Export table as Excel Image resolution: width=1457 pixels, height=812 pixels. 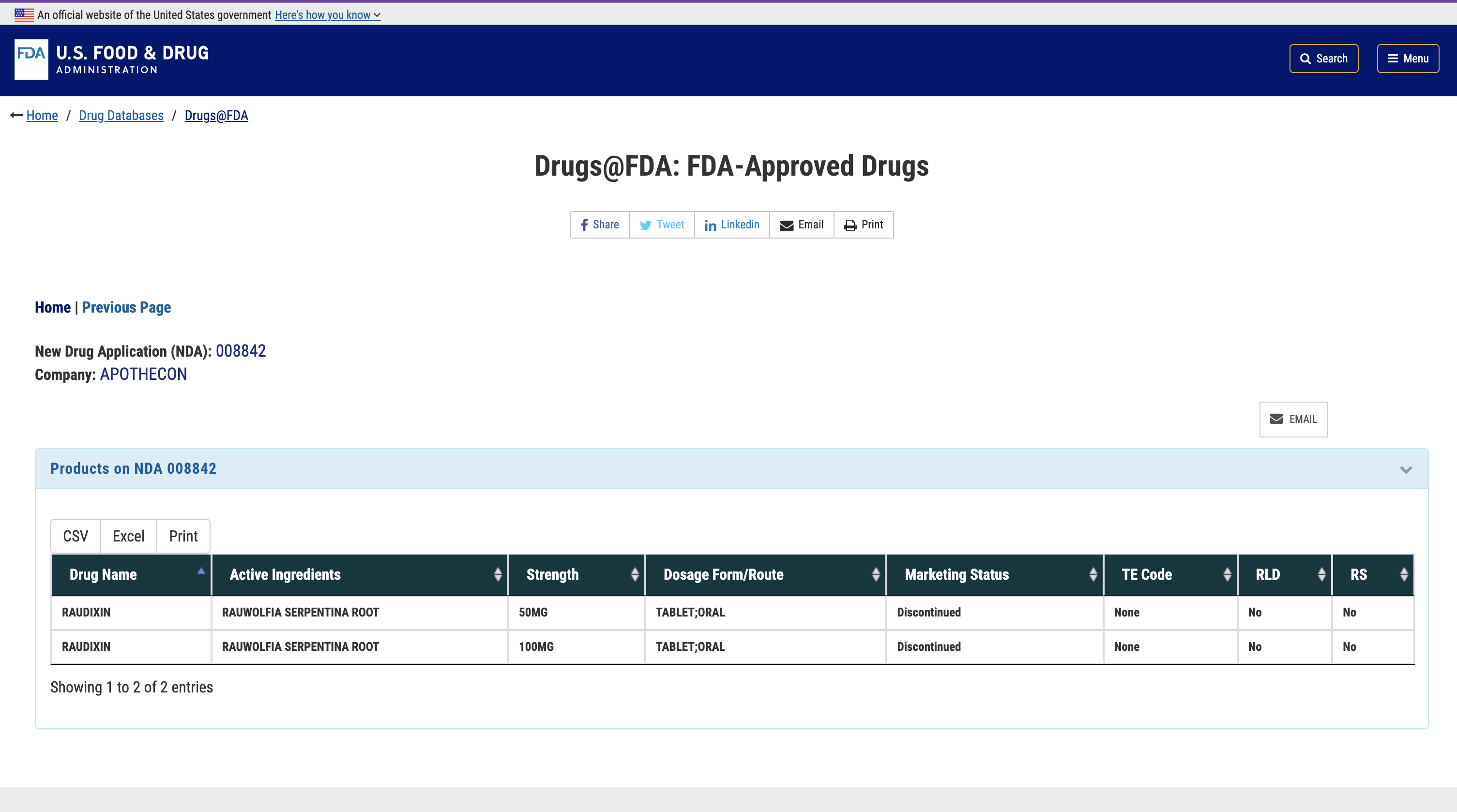coord(128,536)
